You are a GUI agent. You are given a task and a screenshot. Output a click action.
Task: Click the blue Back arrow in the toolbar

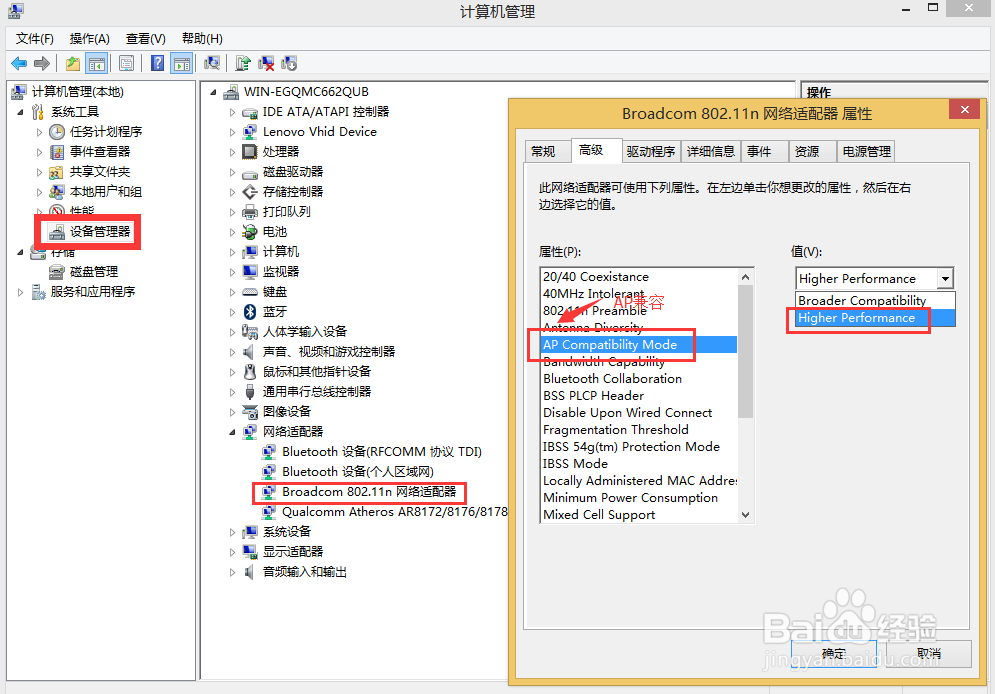pyautogui.click(x=19, y=63)
